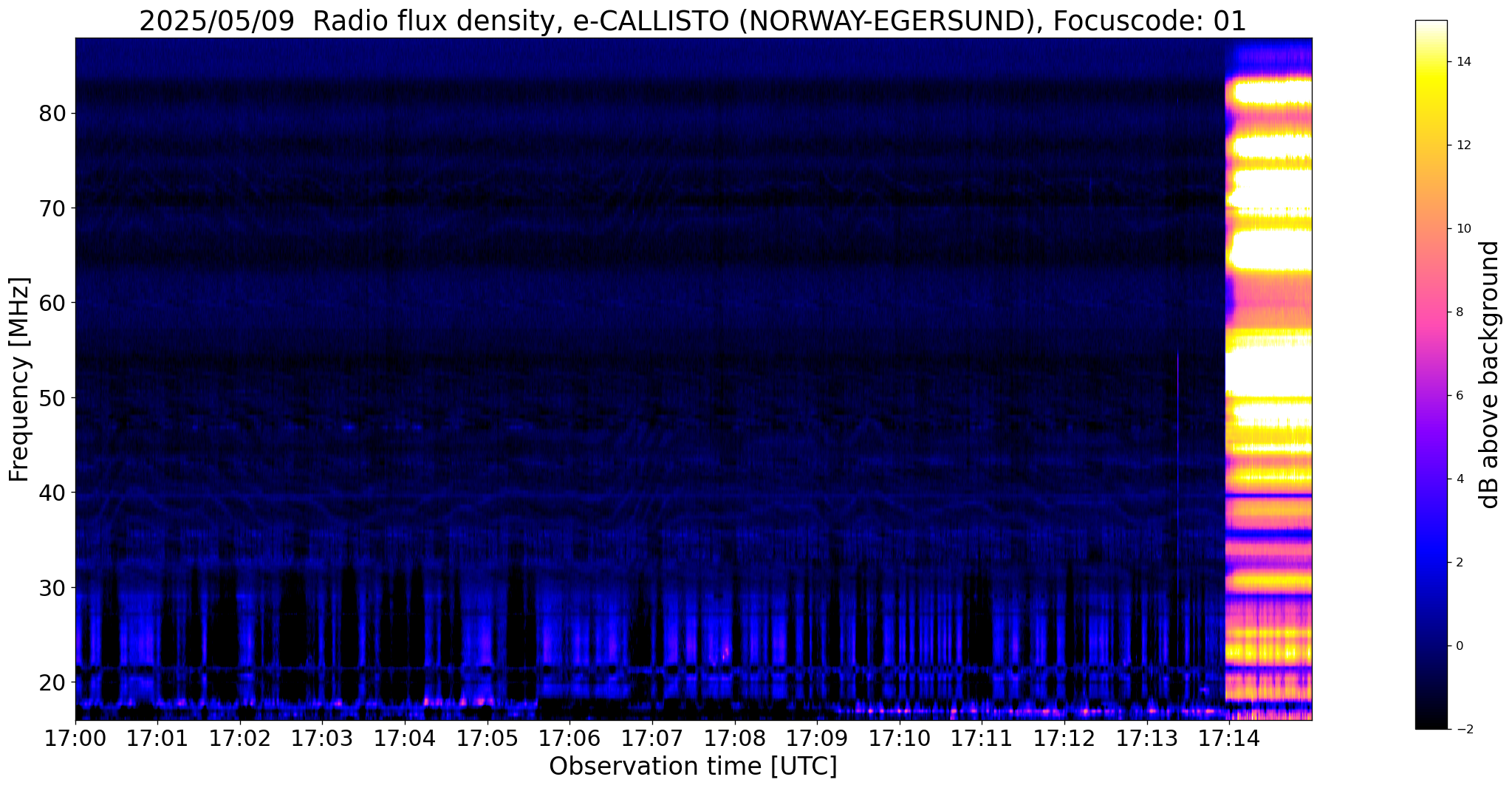Click the colorbar tick value 0
The image size is (1512, 788).
(x=1458, y=646)
